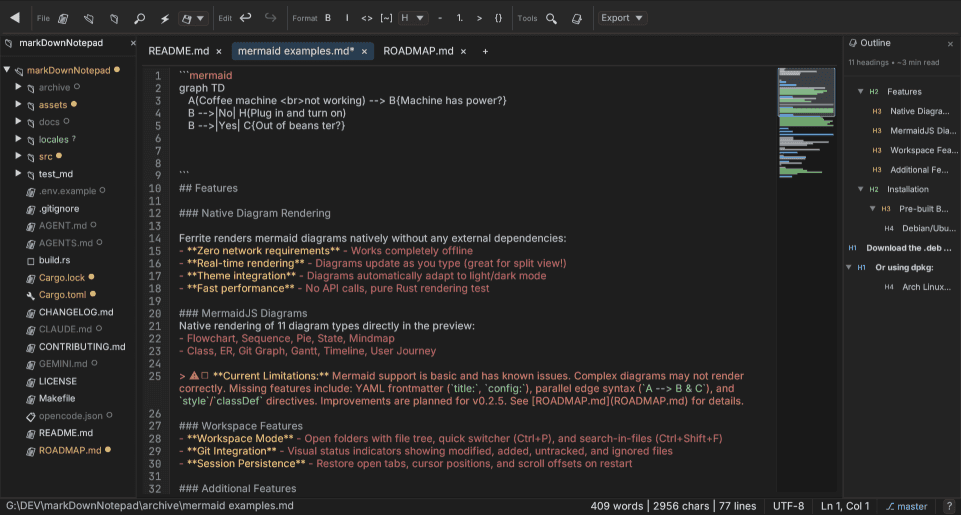961x515 pixels.
Task: Insert inline code with the <> button
Action: tap(367, 18)
